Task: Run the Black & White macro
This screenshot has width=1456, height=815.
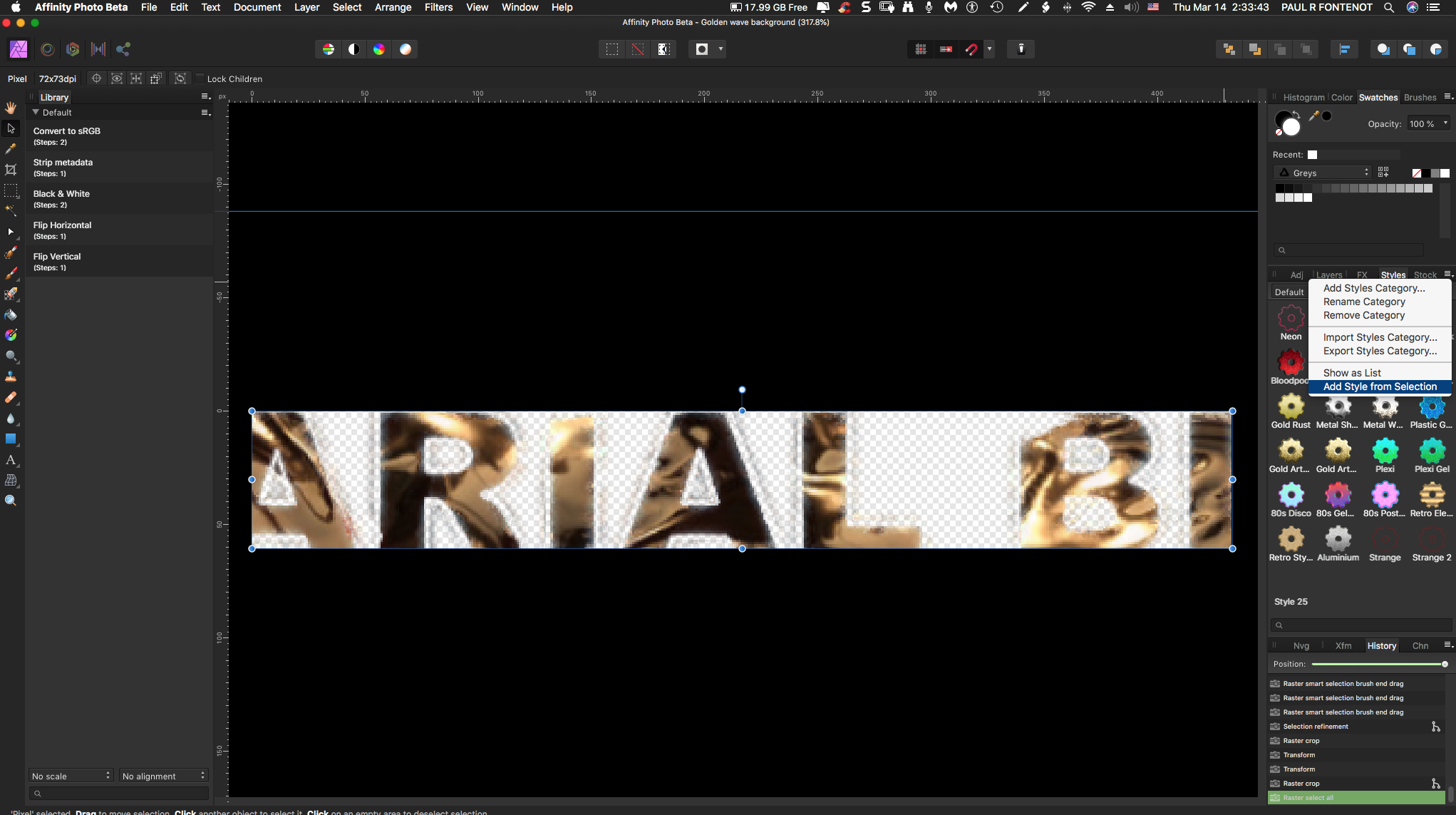Action: [120, 198]
